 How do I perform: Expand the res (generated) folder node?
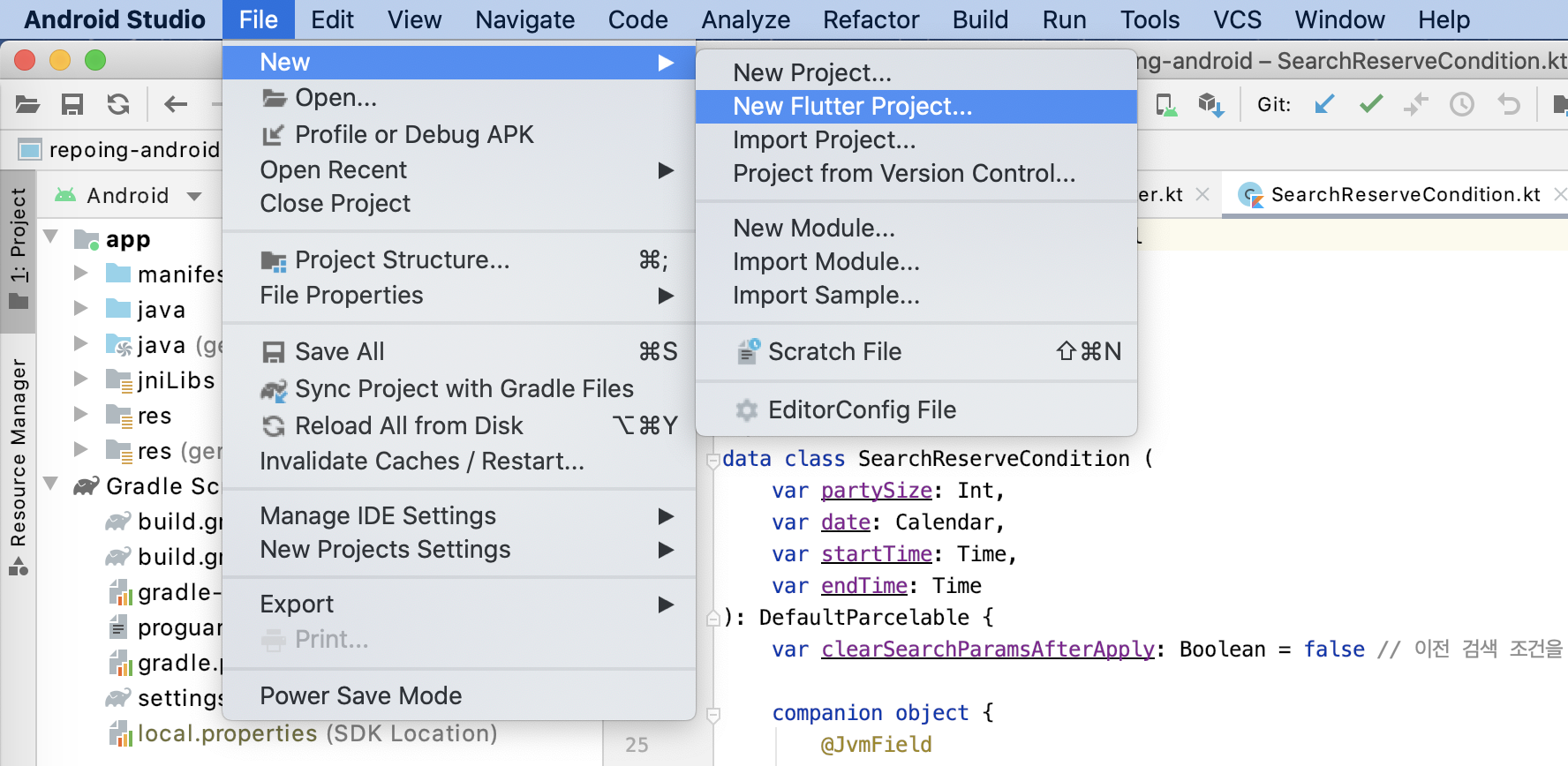point(80,449)
